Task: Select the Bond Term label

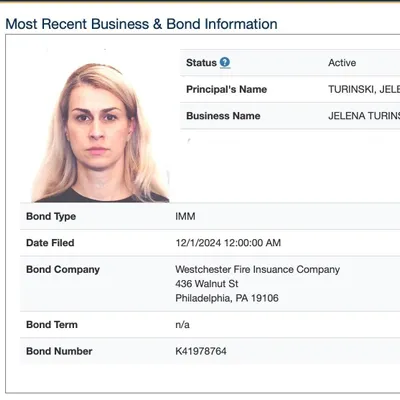Action: [x=52, y=325]
